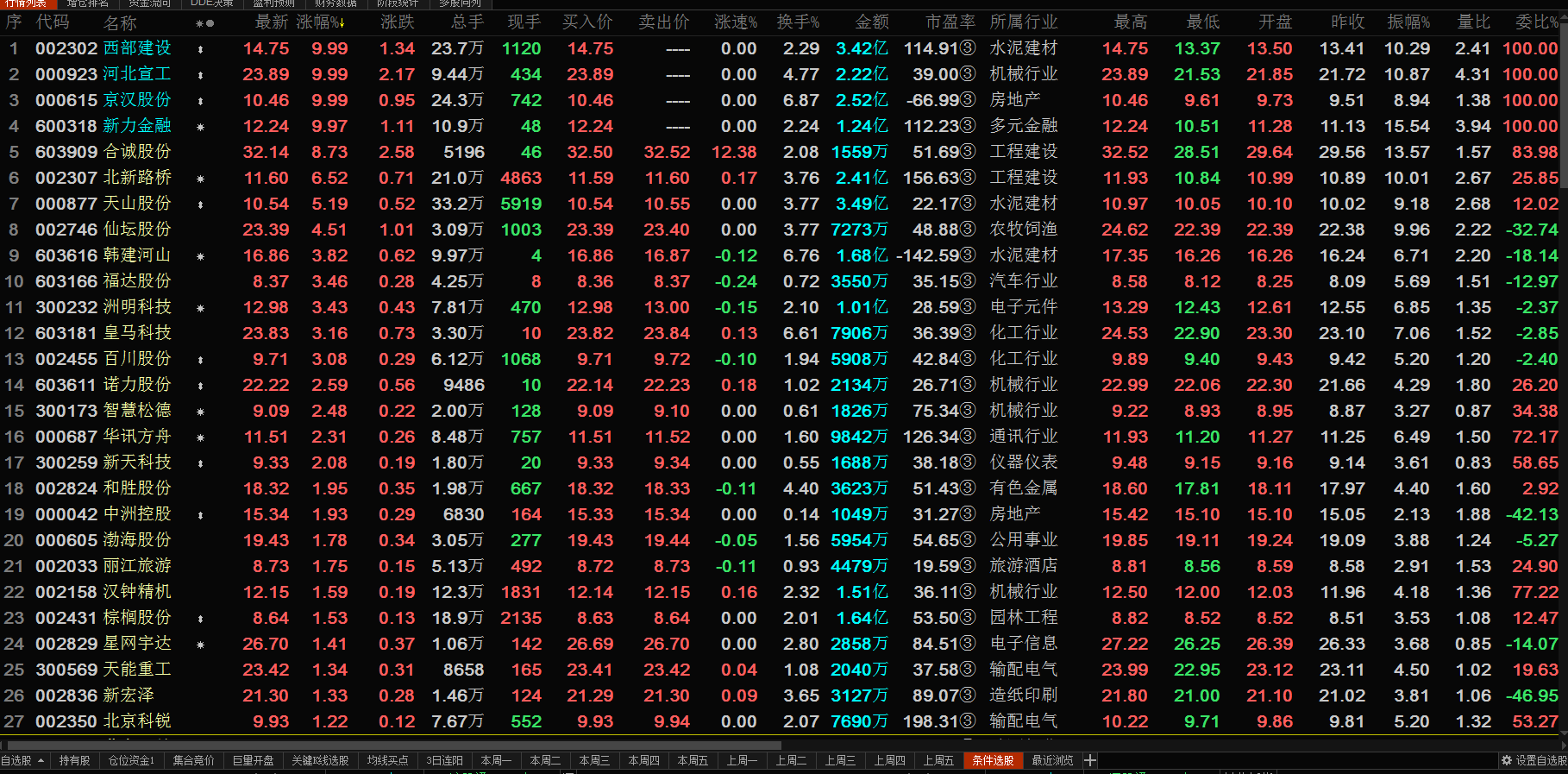The width and height of the screenshot is (1568, 774).
Task: Click the circled 3 icon in 丽江旅游 row
Action: (968, 567)
